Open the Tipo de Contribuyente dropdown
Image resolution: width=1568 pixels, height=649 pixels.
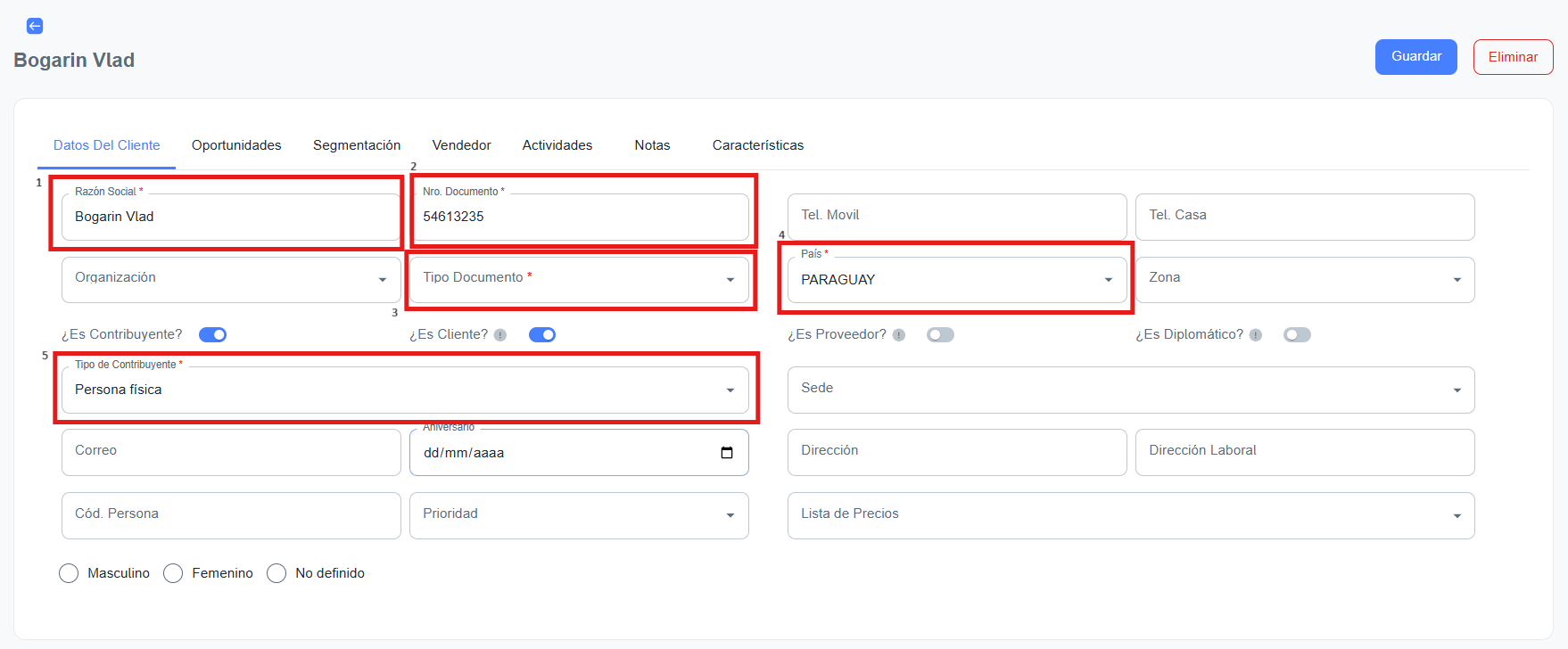tap(405, 390)
